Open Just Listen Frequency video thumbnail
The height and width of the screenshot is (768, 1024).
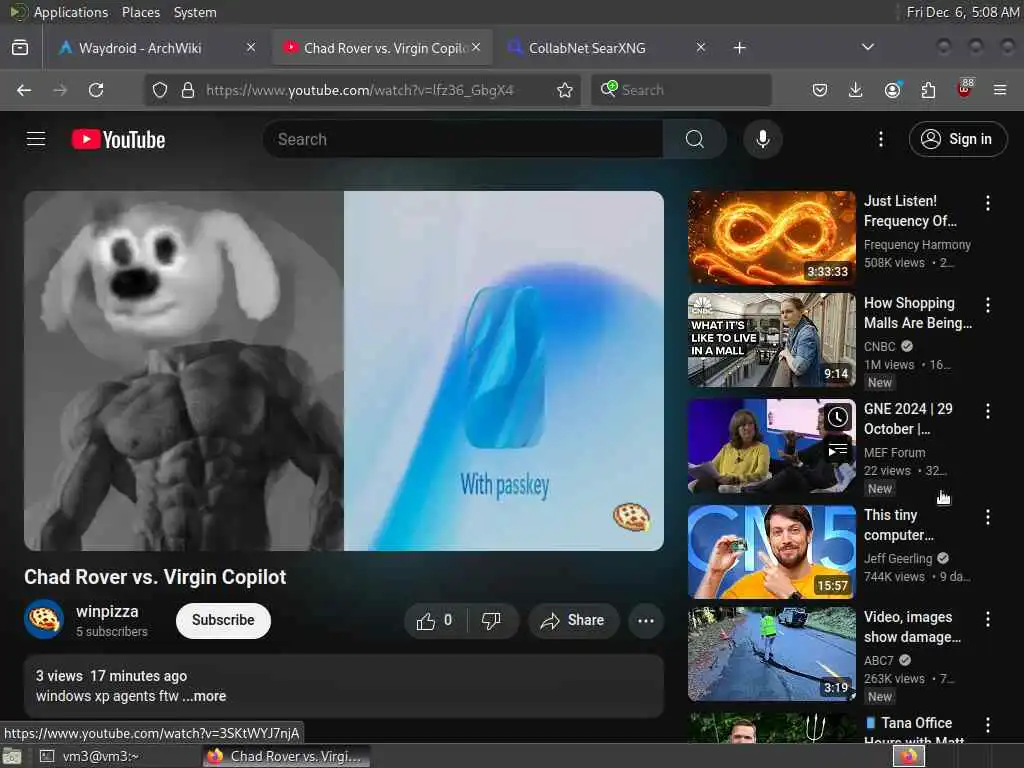point(771,238)
